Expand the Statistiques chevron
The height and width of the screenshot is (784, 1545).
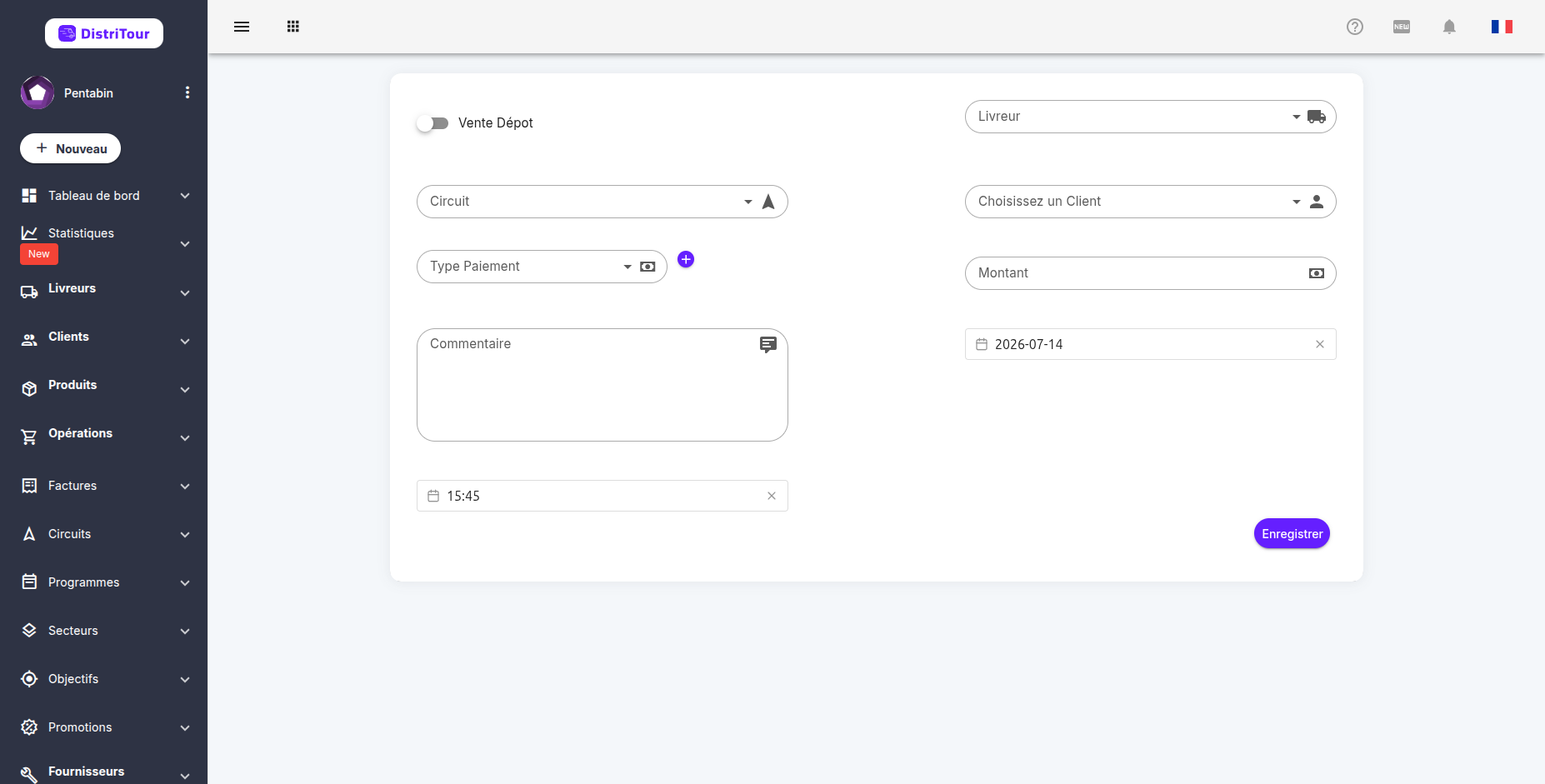click(185, 244)
